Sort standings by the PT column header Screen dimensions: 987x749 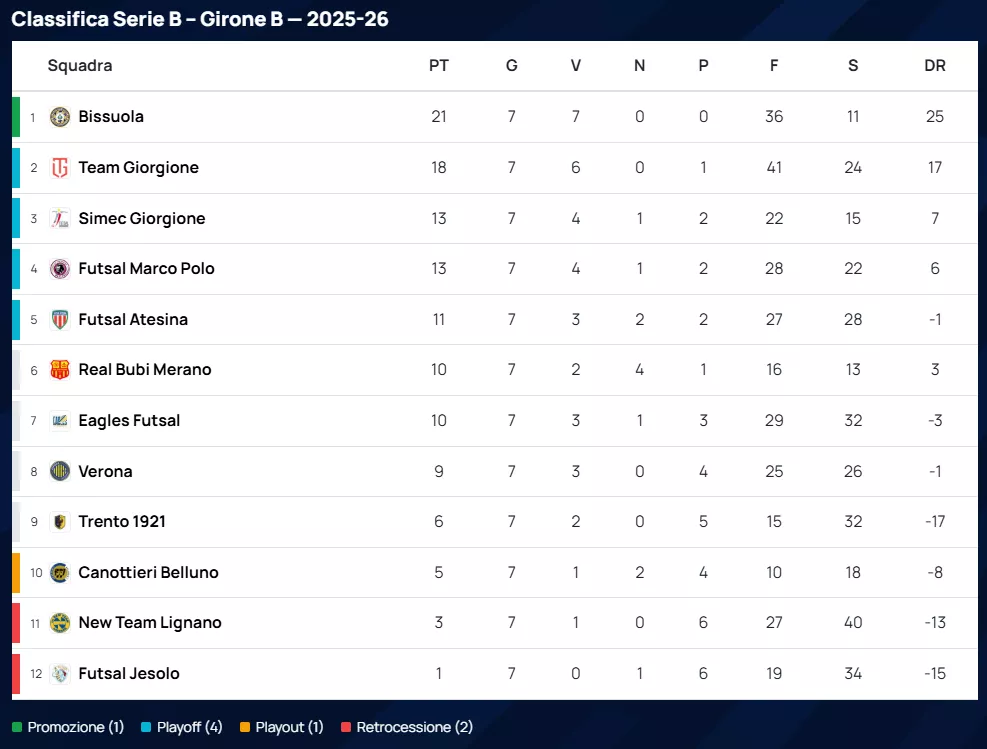[x=439, y=66]
